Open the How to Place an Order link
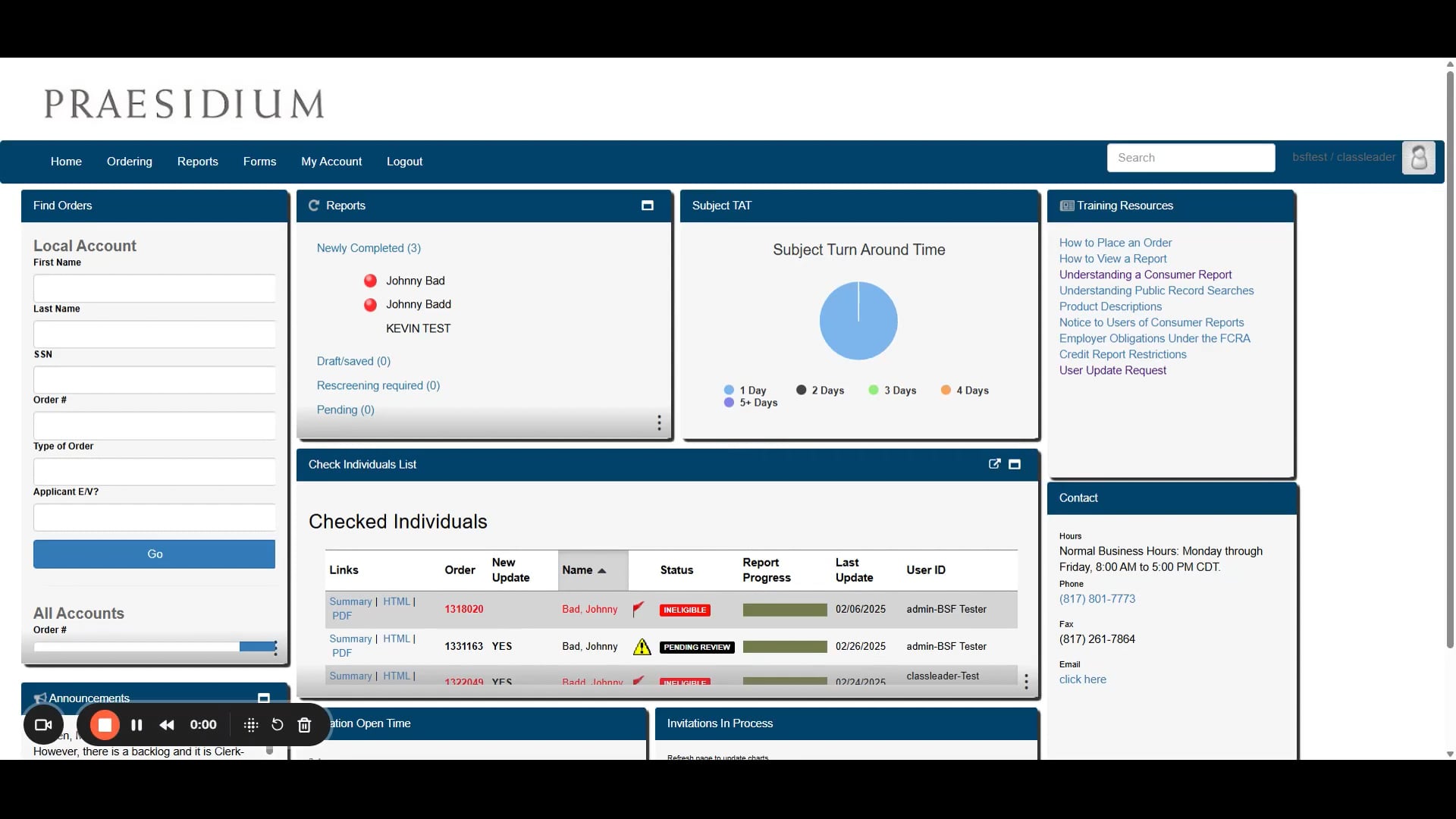Screen dimensions: 1456x819 (1115, 243)
